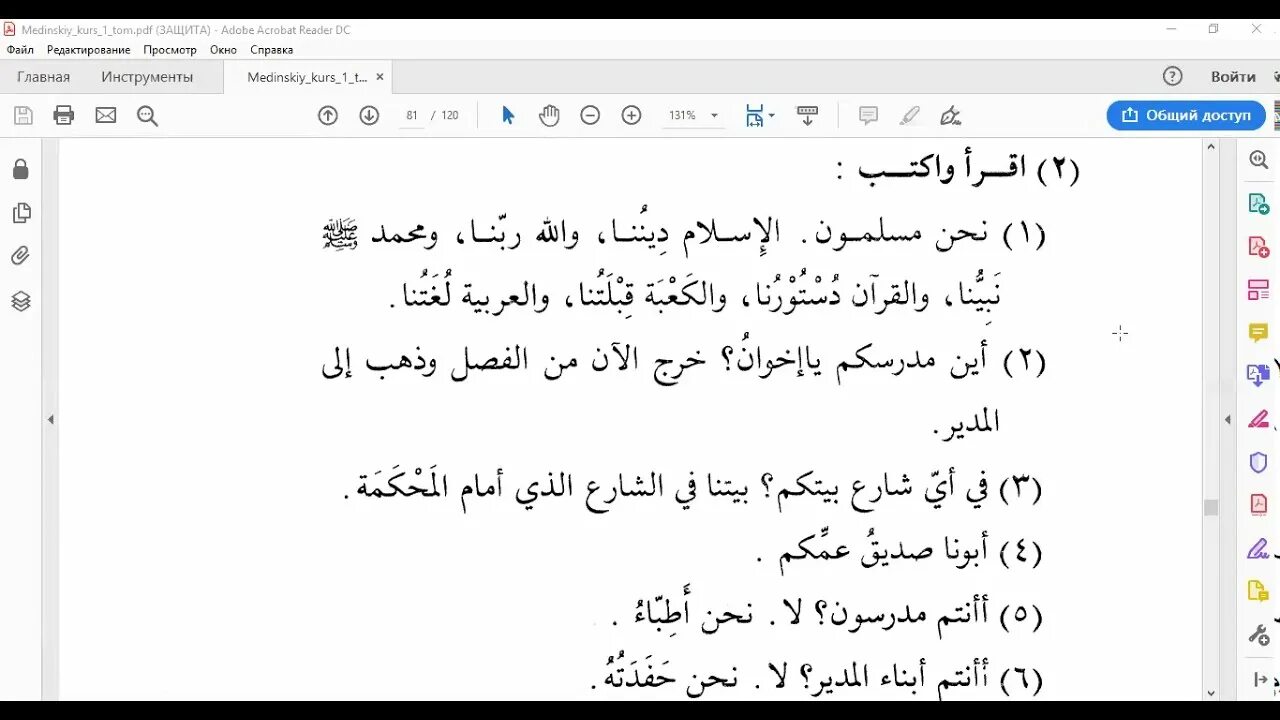Open the red PDF compress tool
The height and width of the screenshot is (720, 1280).
click(x=1259, y=505)
